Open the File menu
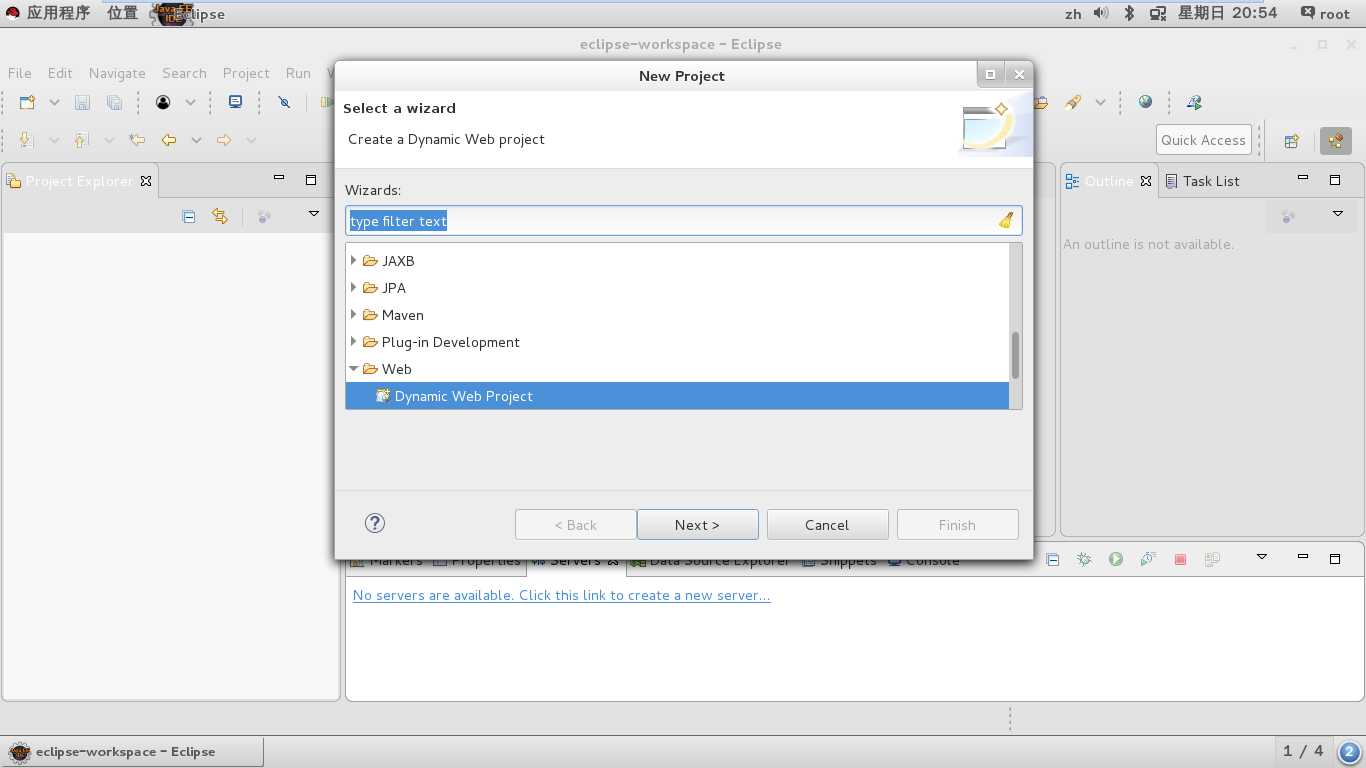1366x768 pixels. [20, 73]
